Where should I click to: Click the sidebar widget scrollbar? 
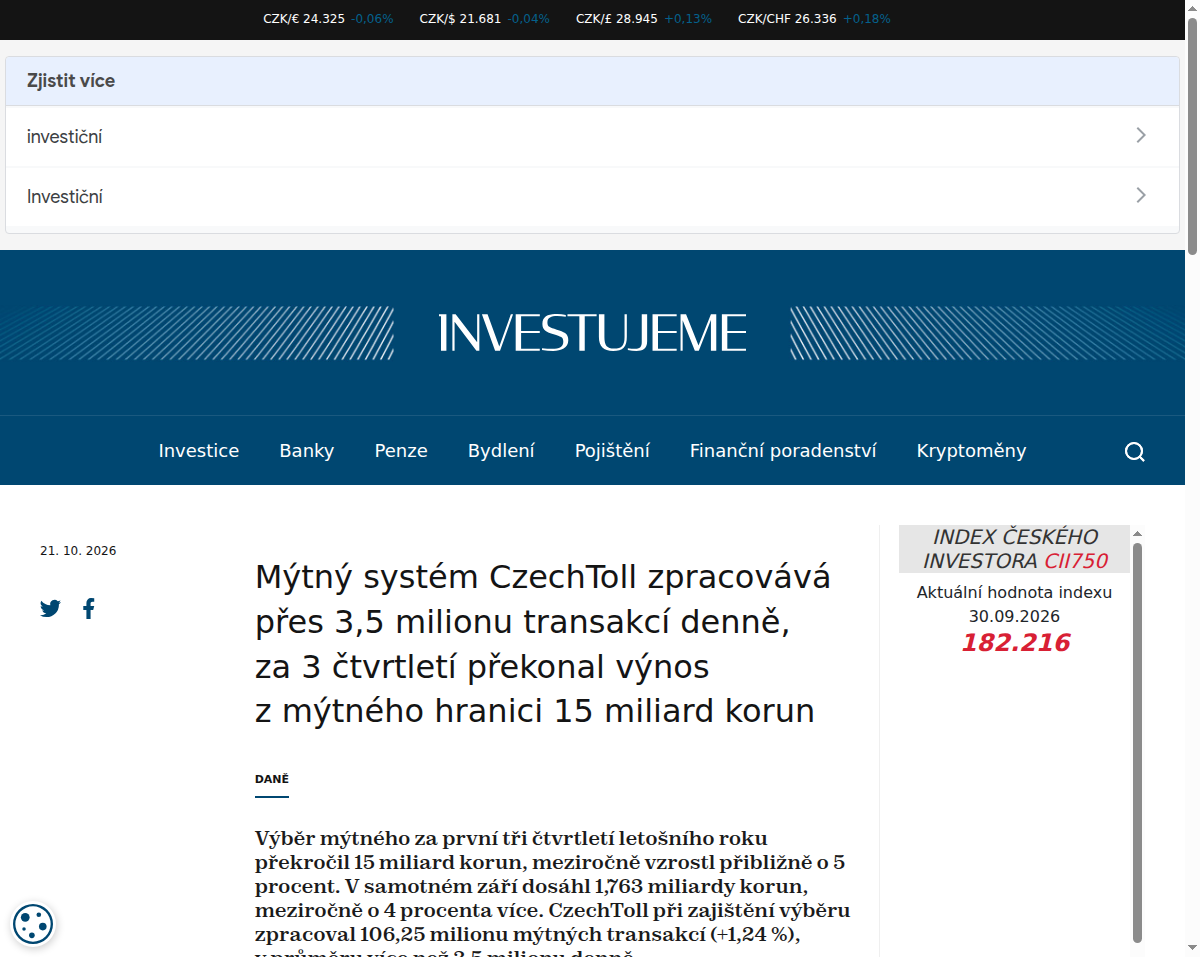click(1137, 741)
